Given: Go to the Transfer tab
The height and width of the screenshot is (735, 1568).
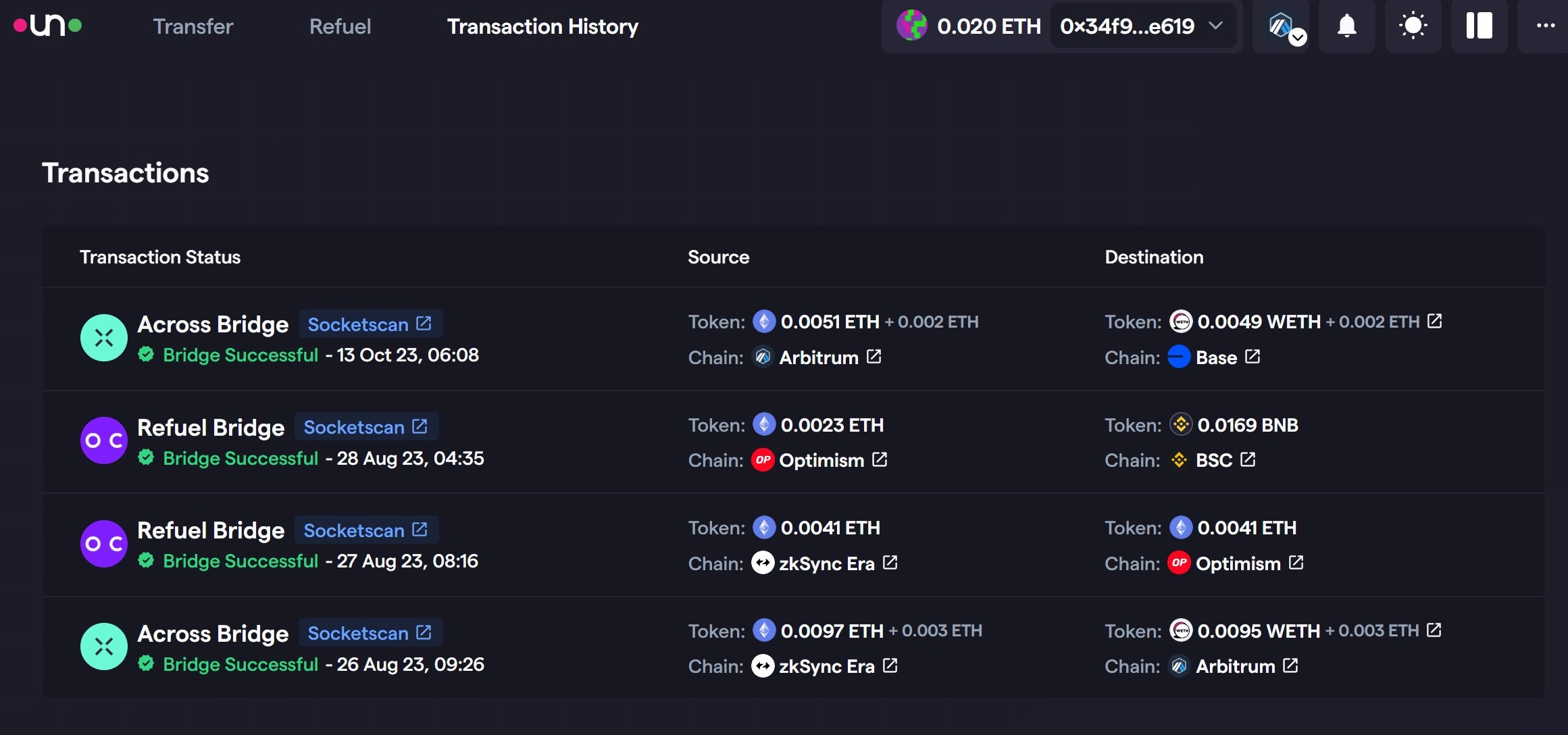Looking at the screenshot, I should 193,26.
